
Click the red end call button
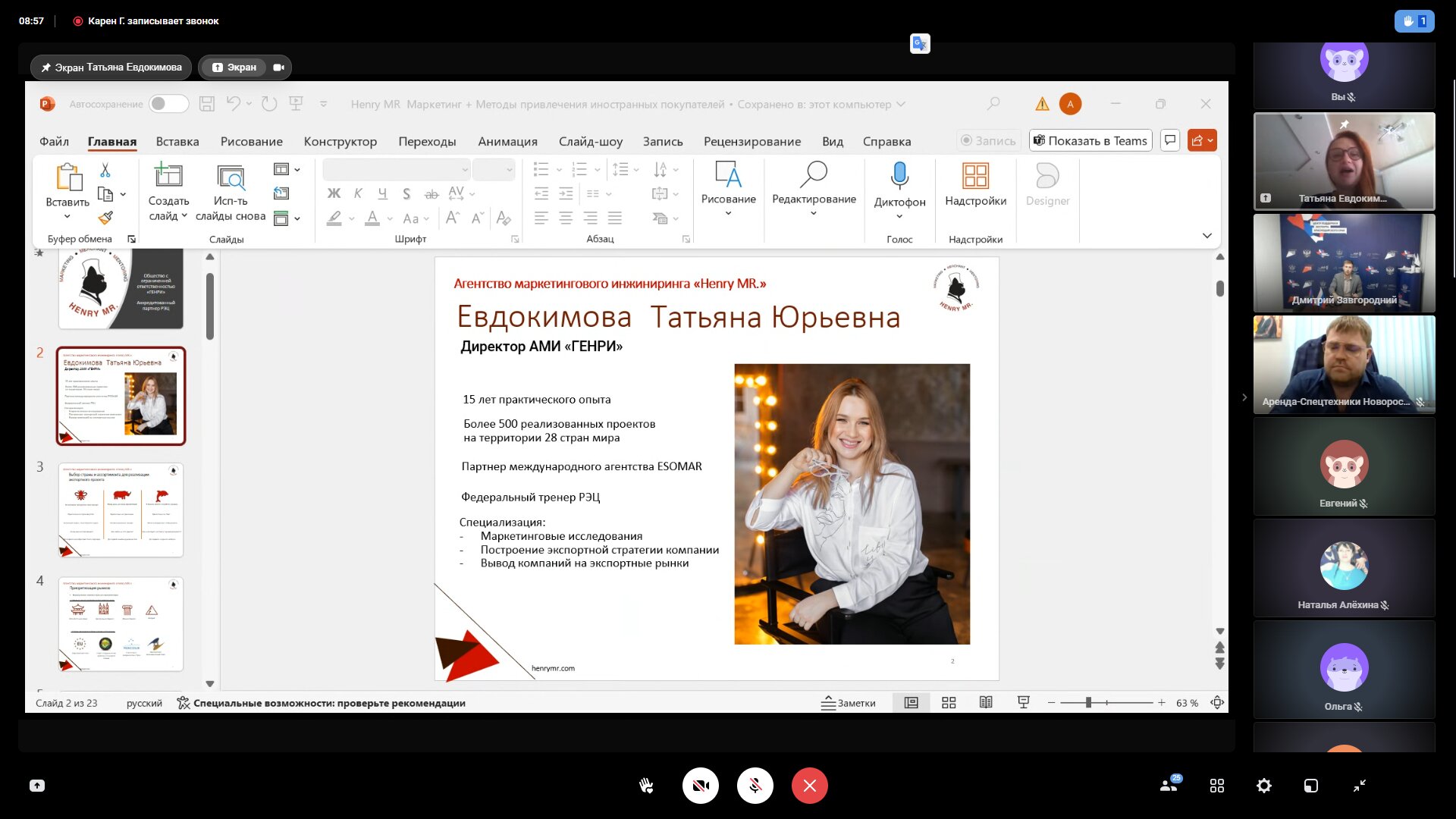[809, 786]
